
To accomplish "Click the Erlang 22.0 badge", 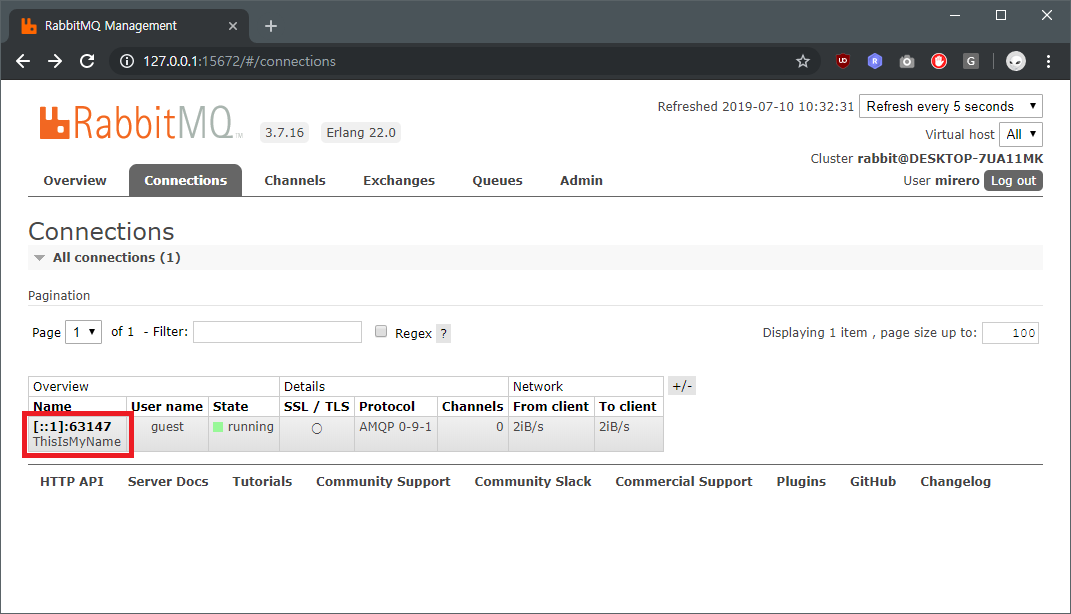I will click(361, 132).
